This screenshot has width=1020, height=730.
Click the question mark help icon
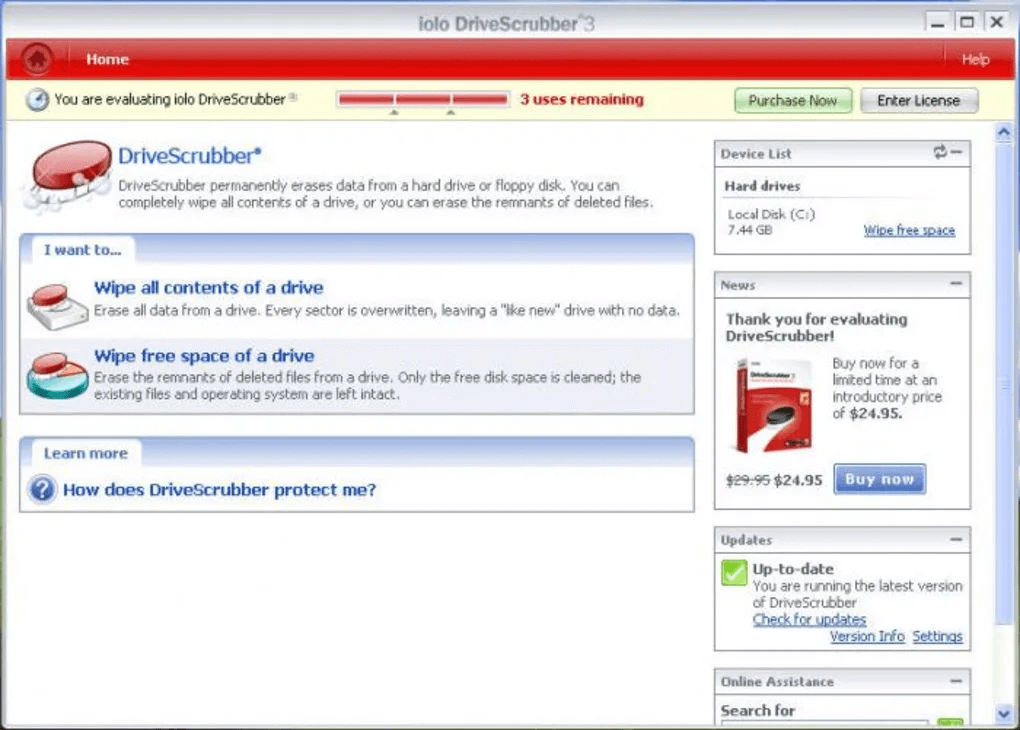pos(41,490)
